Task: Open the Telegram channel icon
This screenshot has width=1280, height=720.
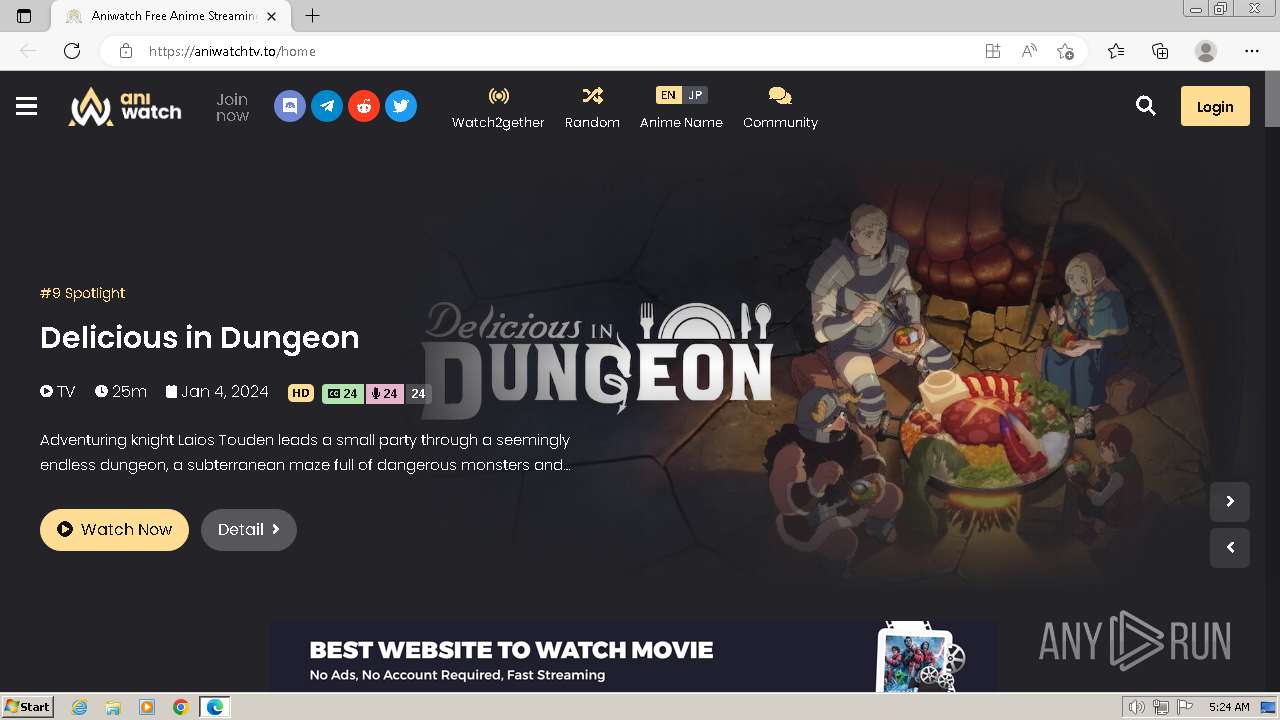Action: pos(327,106)
